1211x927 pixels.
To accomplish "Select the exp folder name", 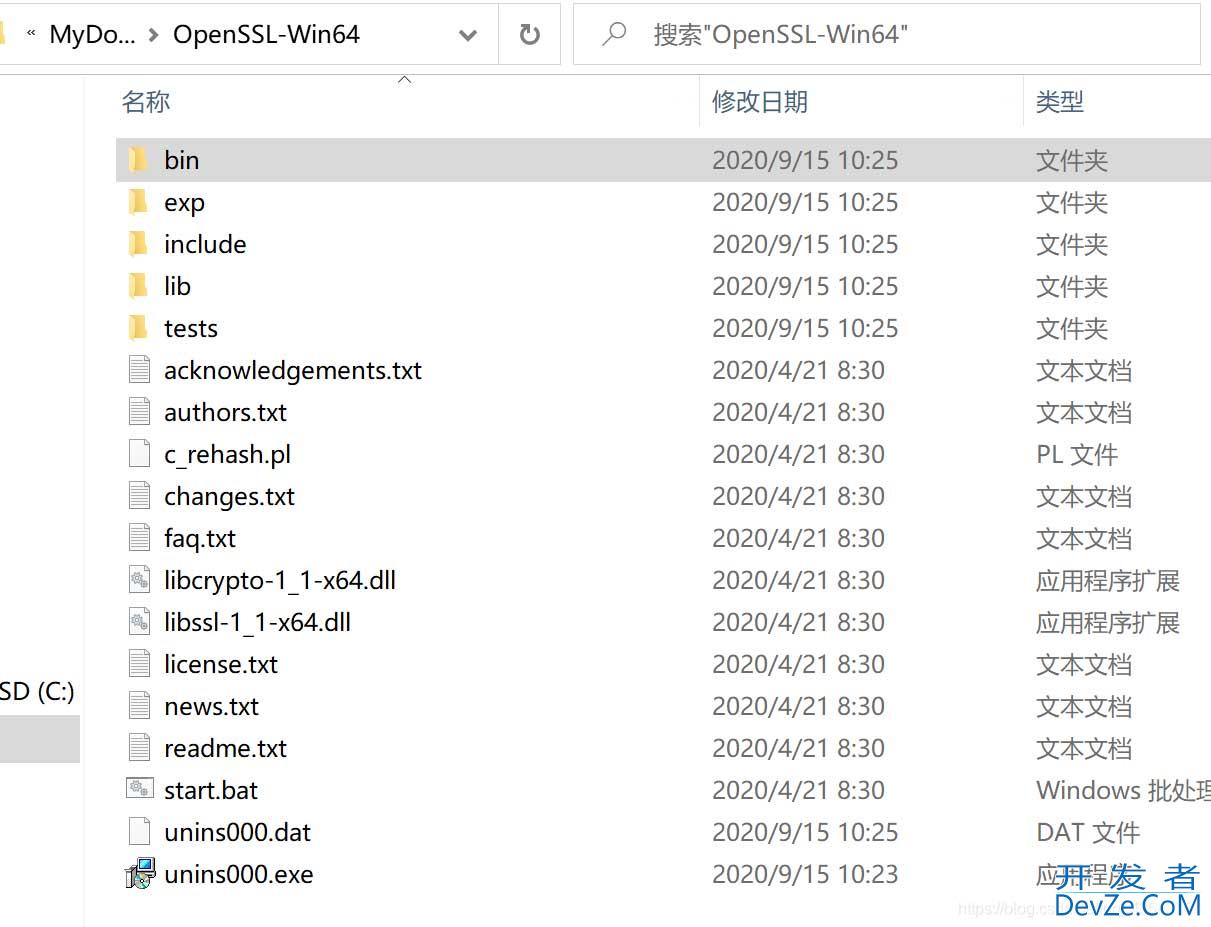I will click(x=184, y=203).
